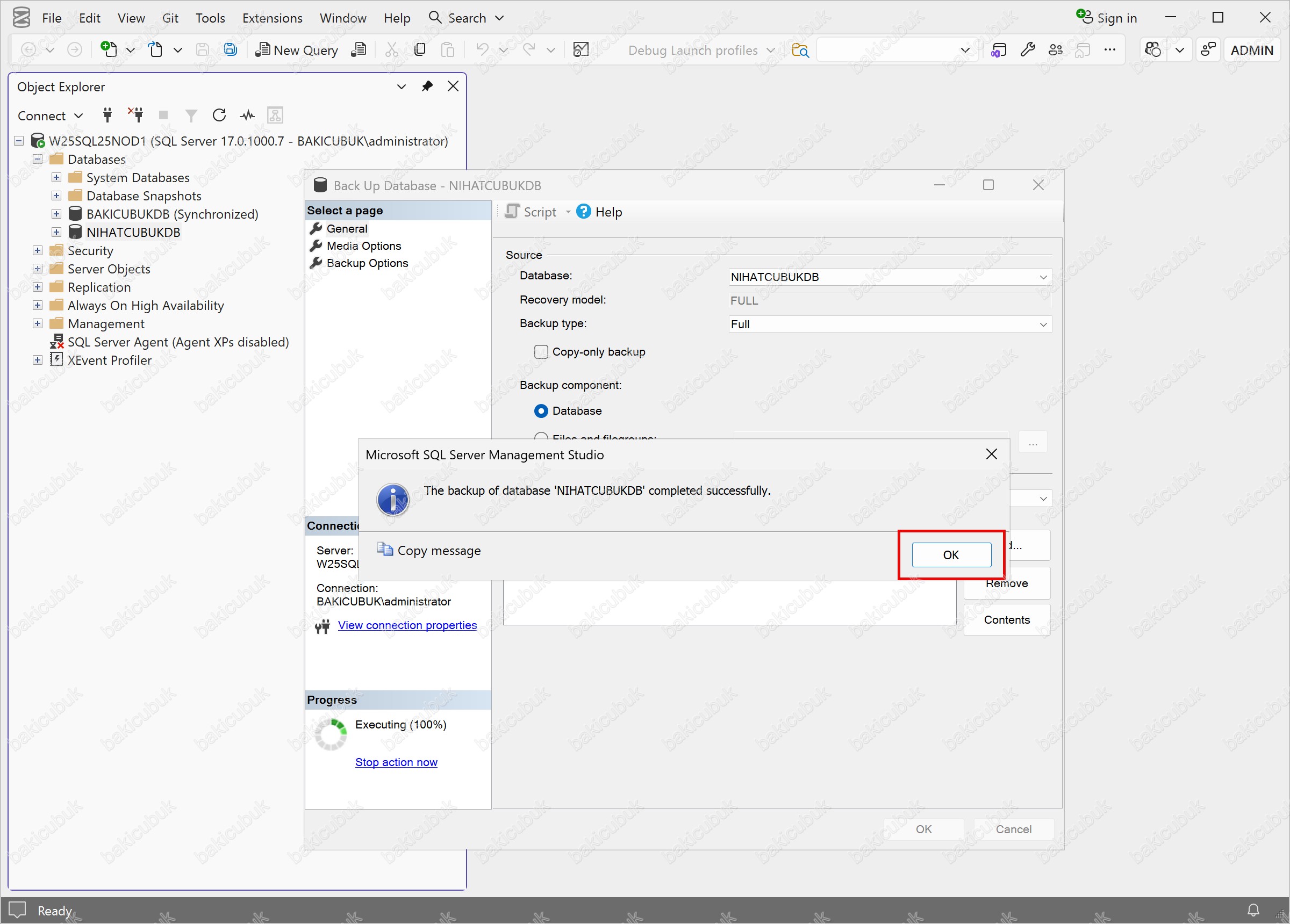Click the Stop action now link
The width and height of the screenshot is (1290, 924).
pyautogui.click(x=396, y=762)
